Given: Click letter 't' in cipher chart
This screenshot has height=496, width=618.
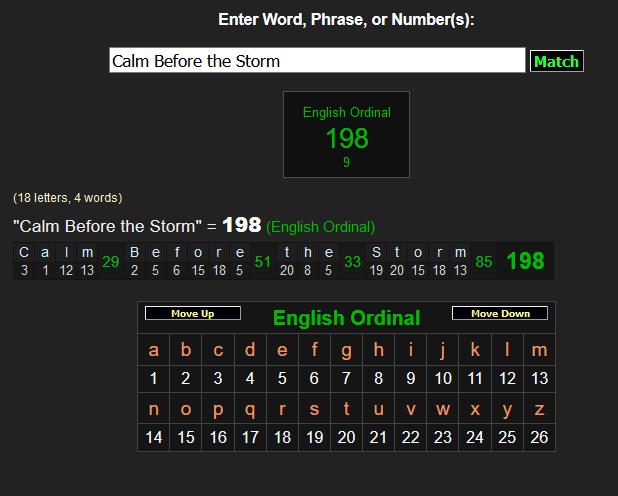Looking at the screenshot, I should 346,408.
